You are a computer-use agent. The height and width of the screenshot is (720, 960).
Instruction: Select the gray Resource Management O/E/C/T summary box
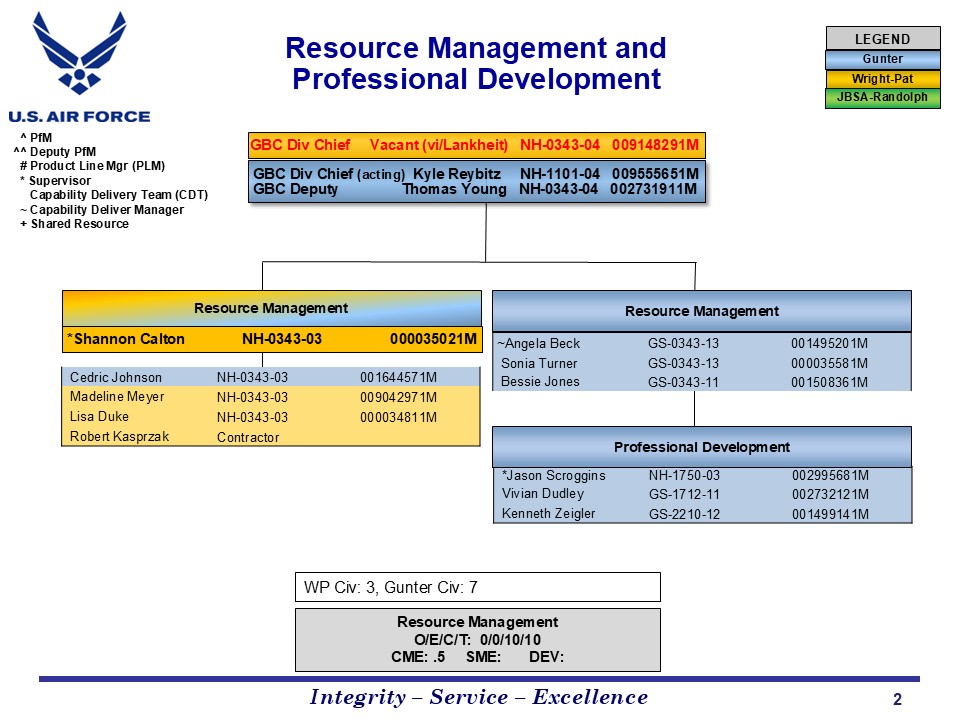(x=476, y=639)
